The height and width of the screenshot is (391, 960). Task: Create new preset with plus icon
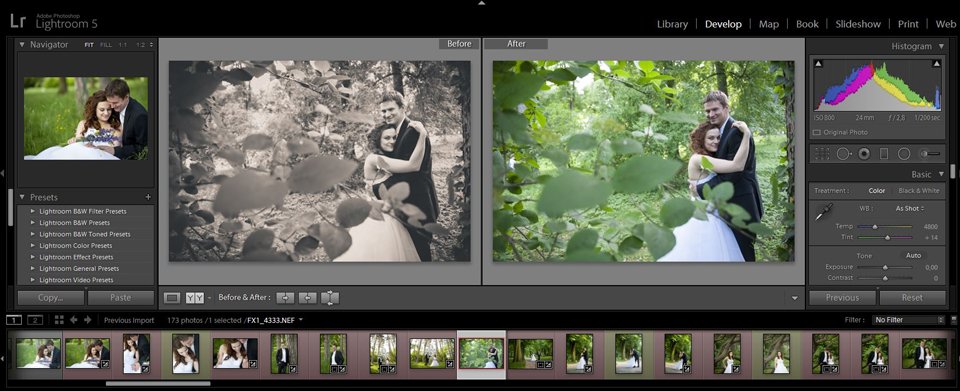click(148, 198)
